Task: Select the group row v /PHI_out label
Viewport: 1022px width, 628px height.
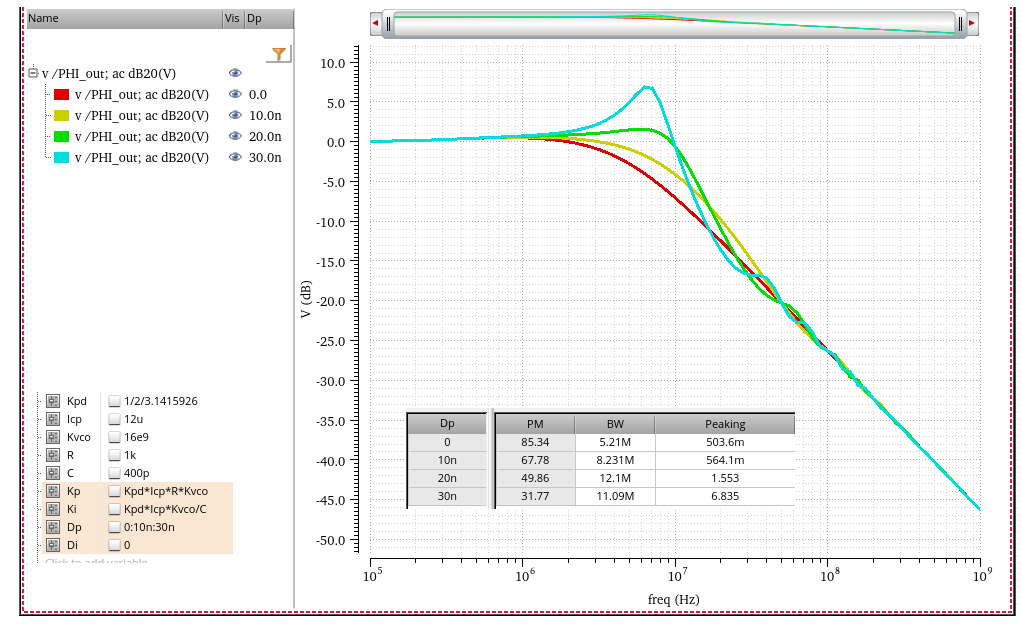Action: click(x=109, y=74)
